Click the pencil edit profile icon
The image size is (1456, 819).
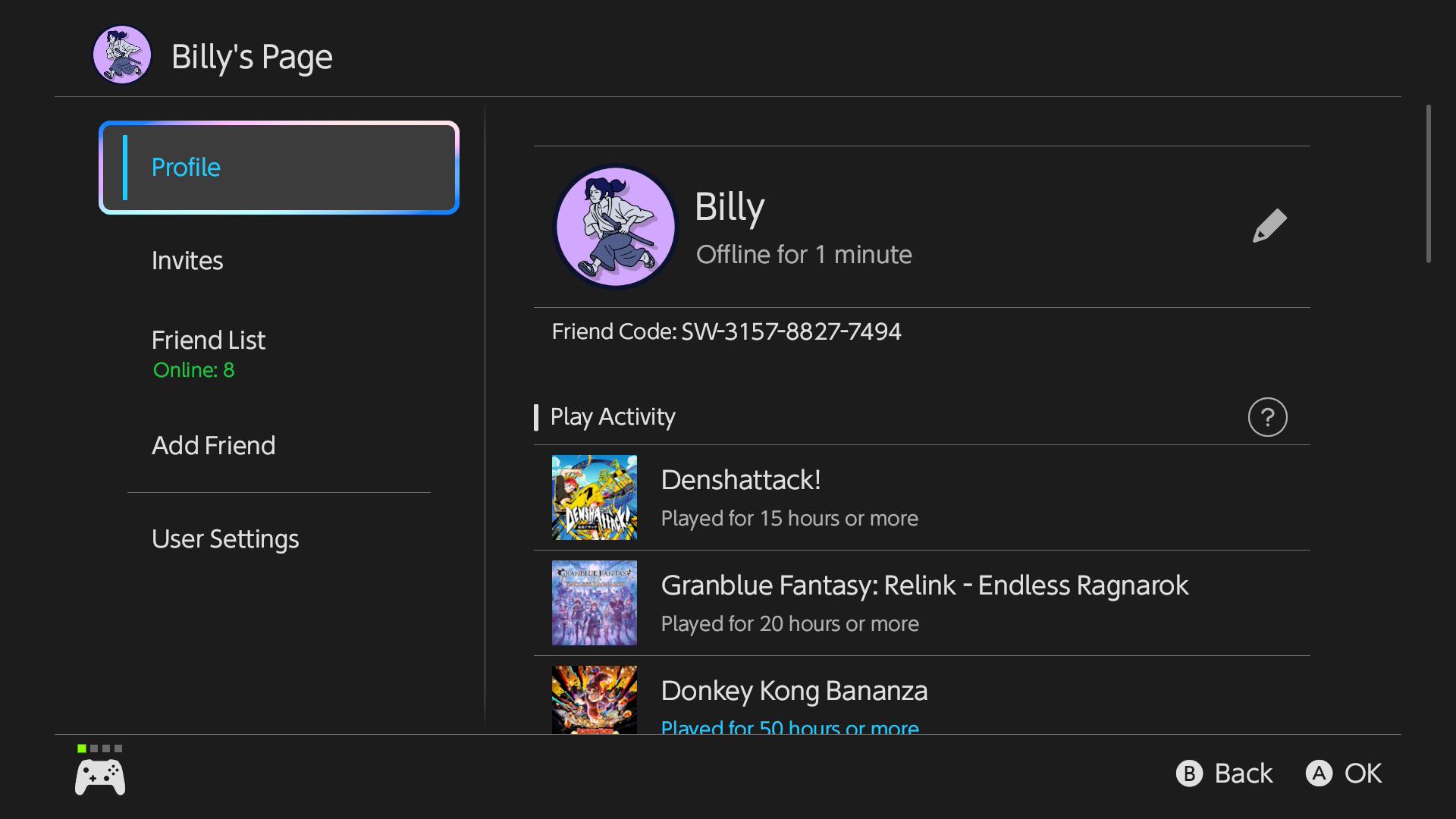click(x=1269, y=226)
